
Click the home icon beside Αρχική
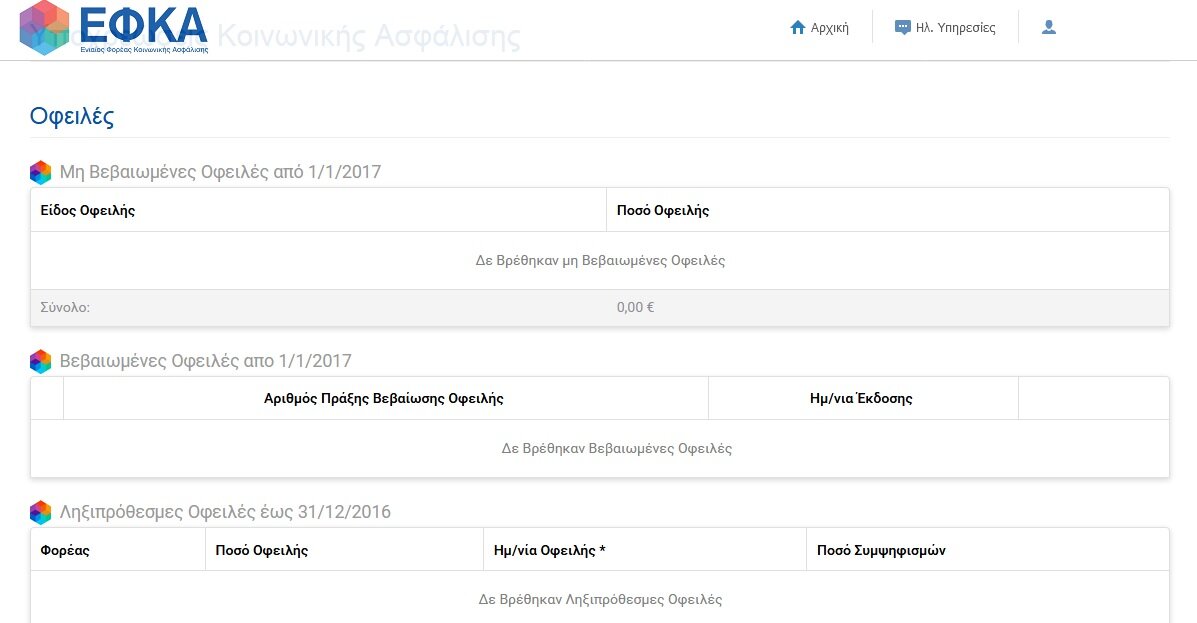click(x=797, y=28)
